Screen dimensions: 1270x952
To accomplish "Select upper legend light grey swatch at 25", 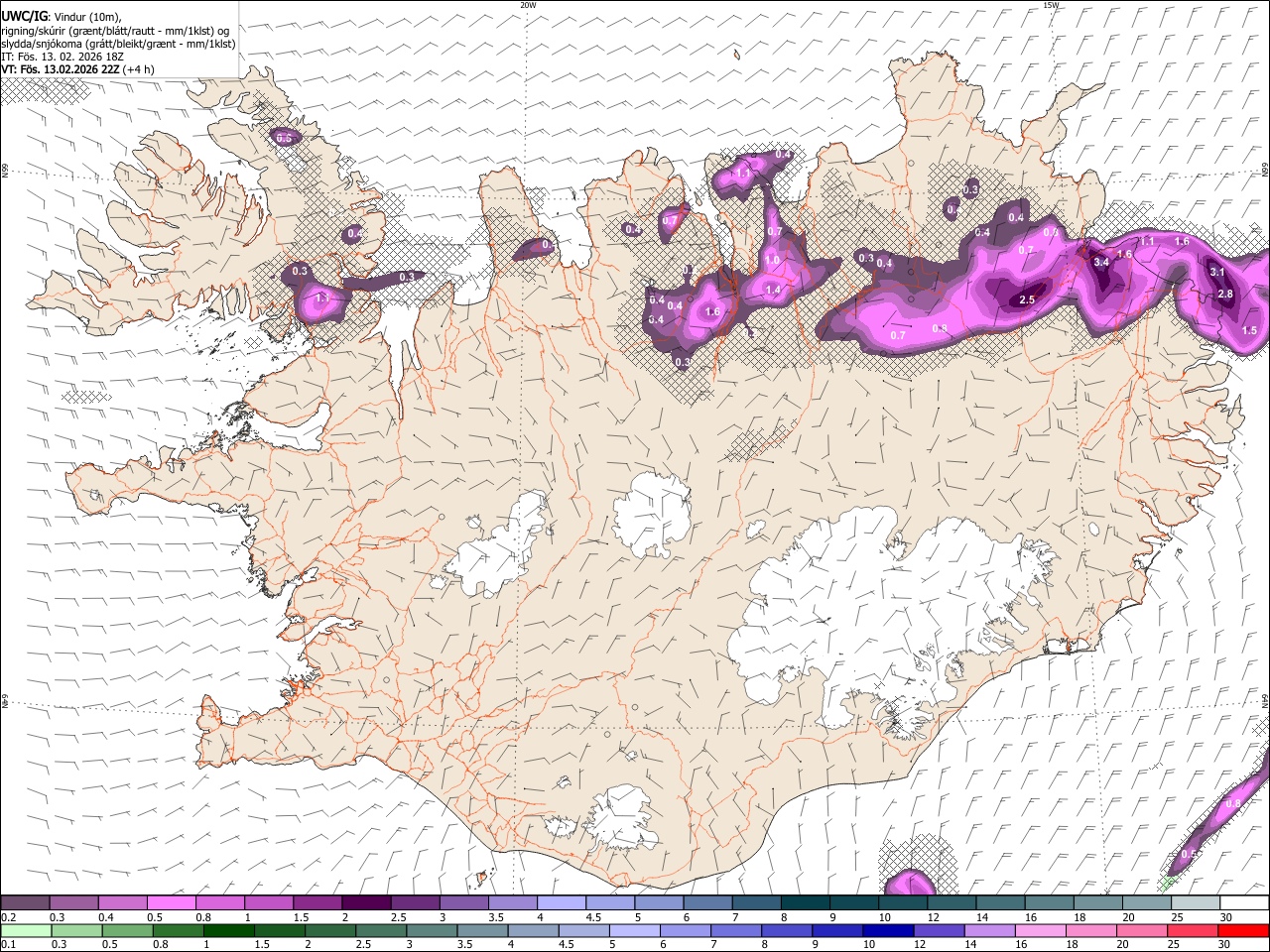I will (x=1196, y=902).
